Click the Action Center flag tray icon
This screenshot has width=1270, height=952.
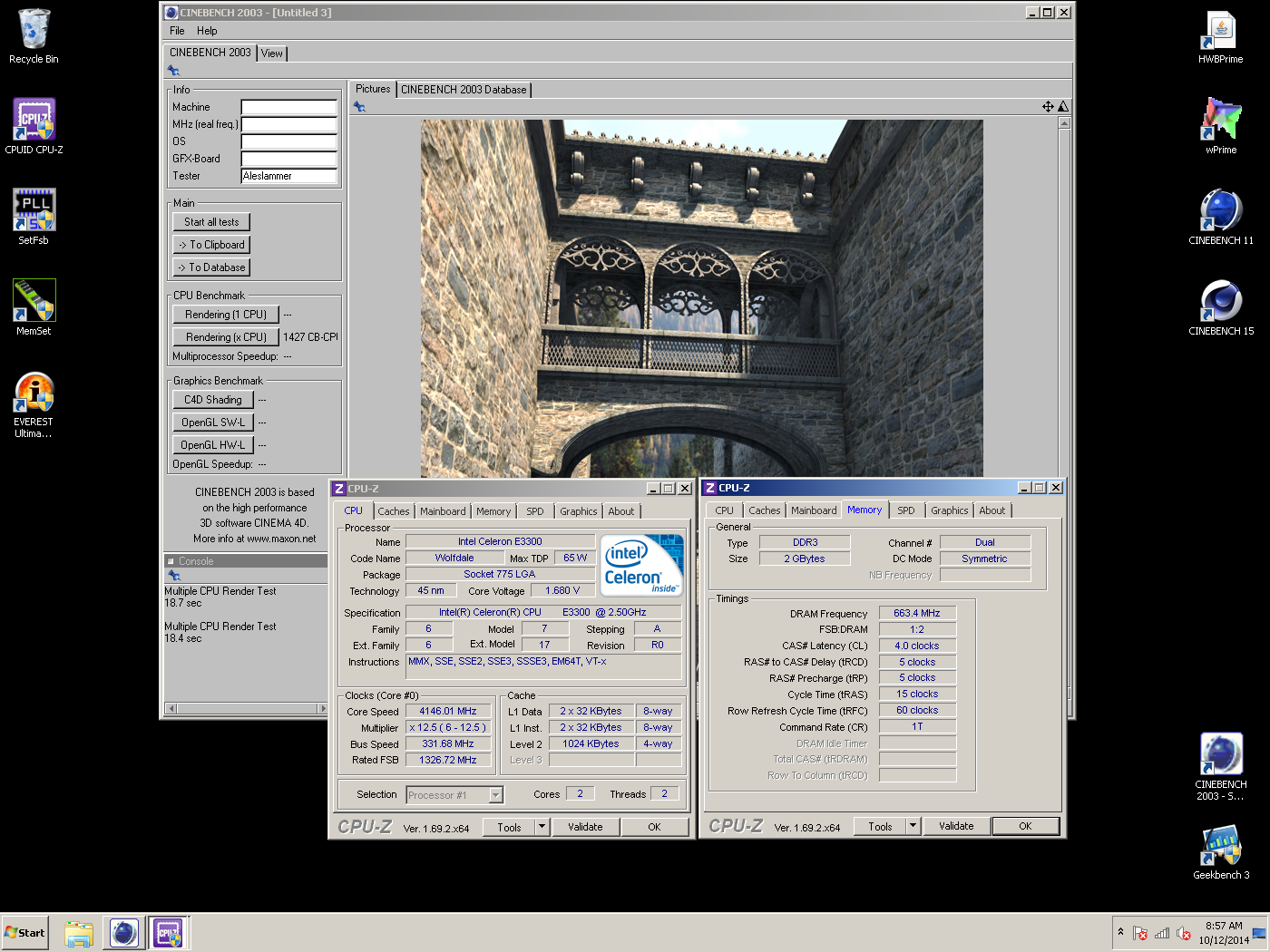pyautogui.click(x=1140, y=933)
